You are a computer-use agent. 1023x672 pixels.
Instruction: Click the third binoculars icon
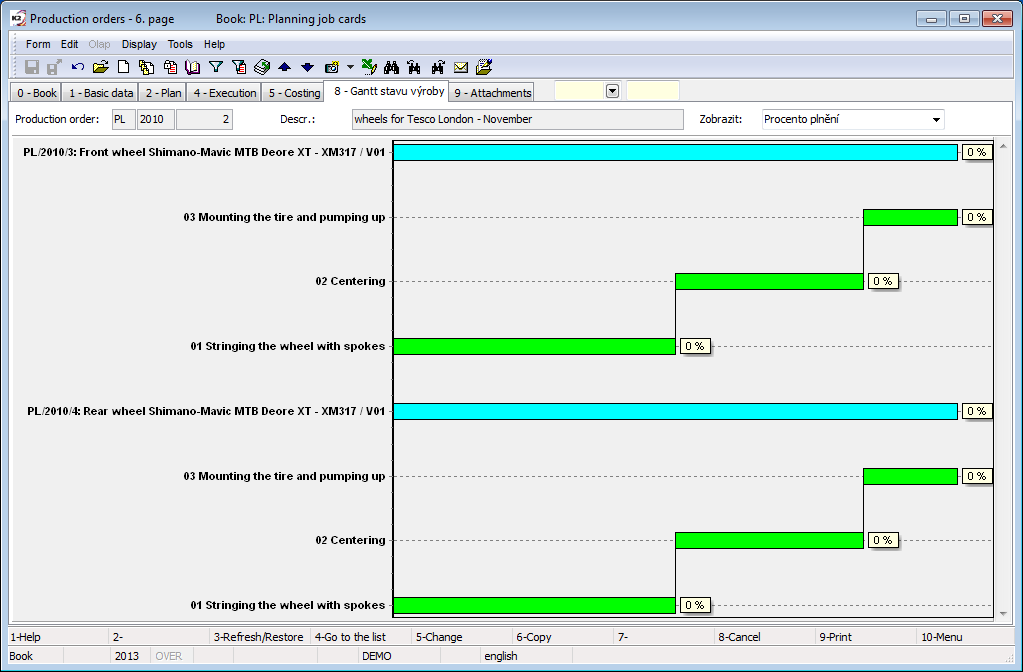click(x=438, y=67)
